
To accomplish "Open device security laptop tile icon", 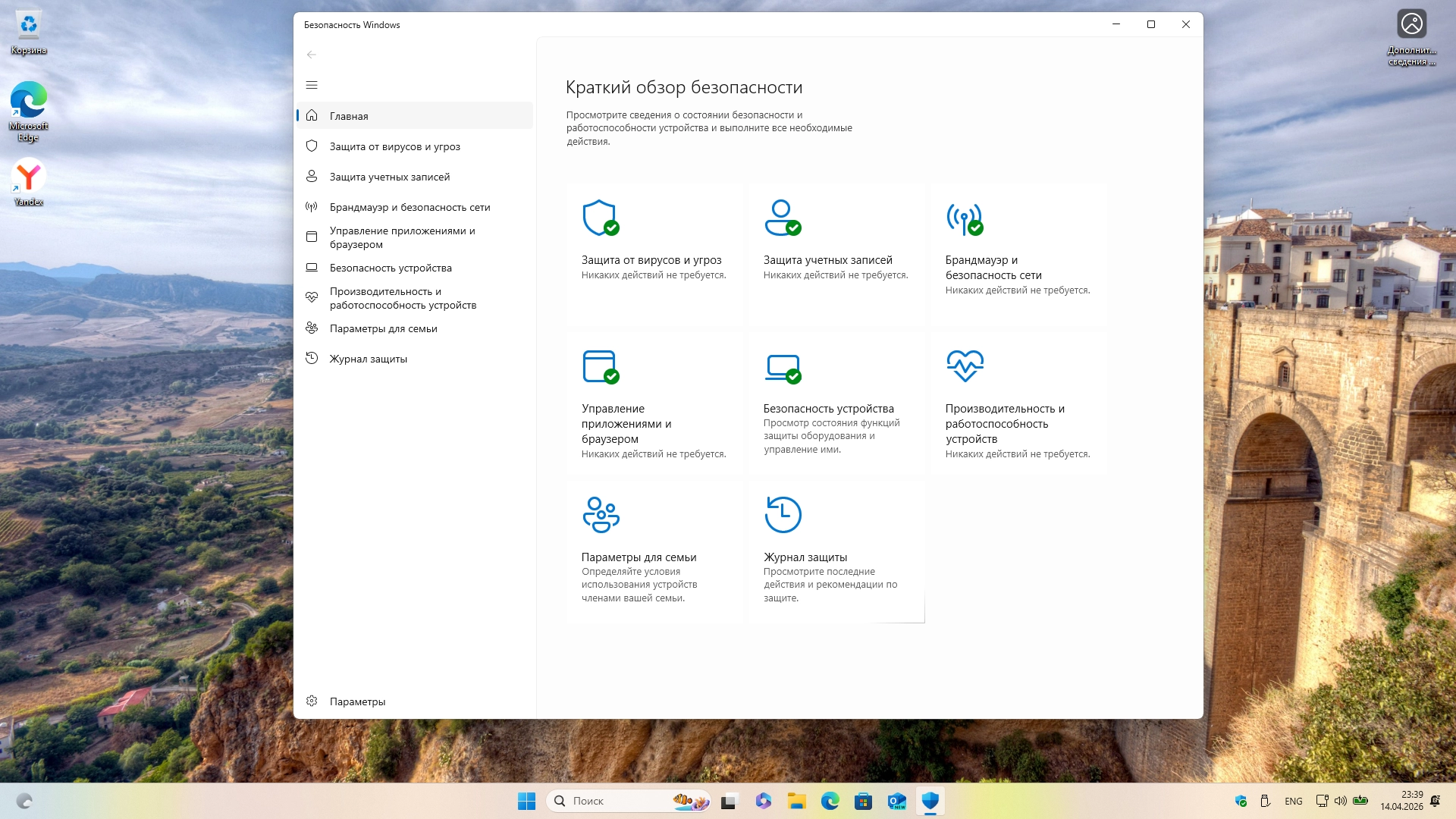I will pos(782,366).
